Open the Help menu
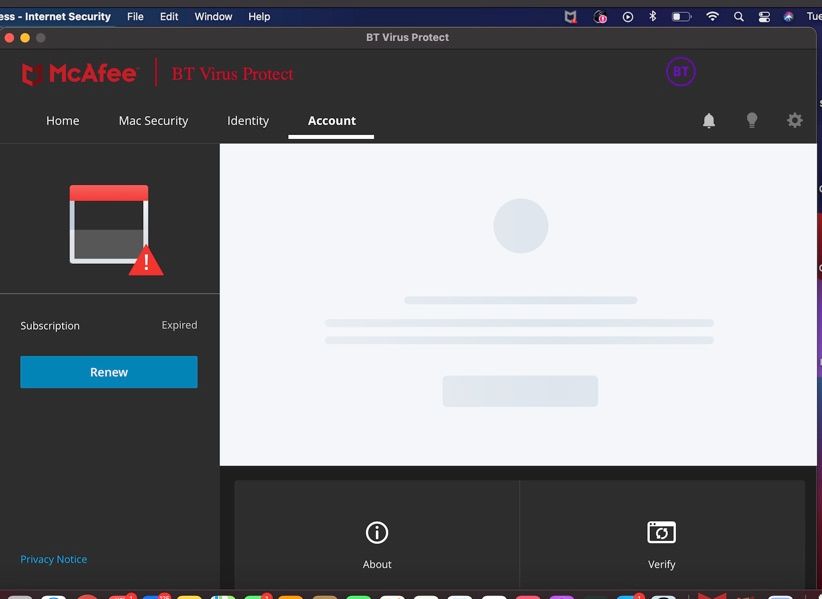 (x=259, y=17)
